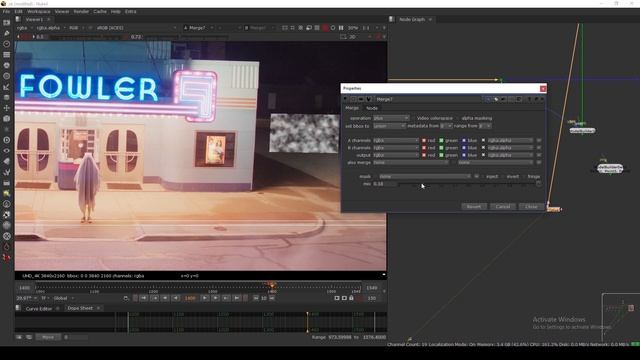The width and height of the screenshot is (640, 360).
Task: Open the Particles nodes toolbar menu
Action: [x=7, y=129]
